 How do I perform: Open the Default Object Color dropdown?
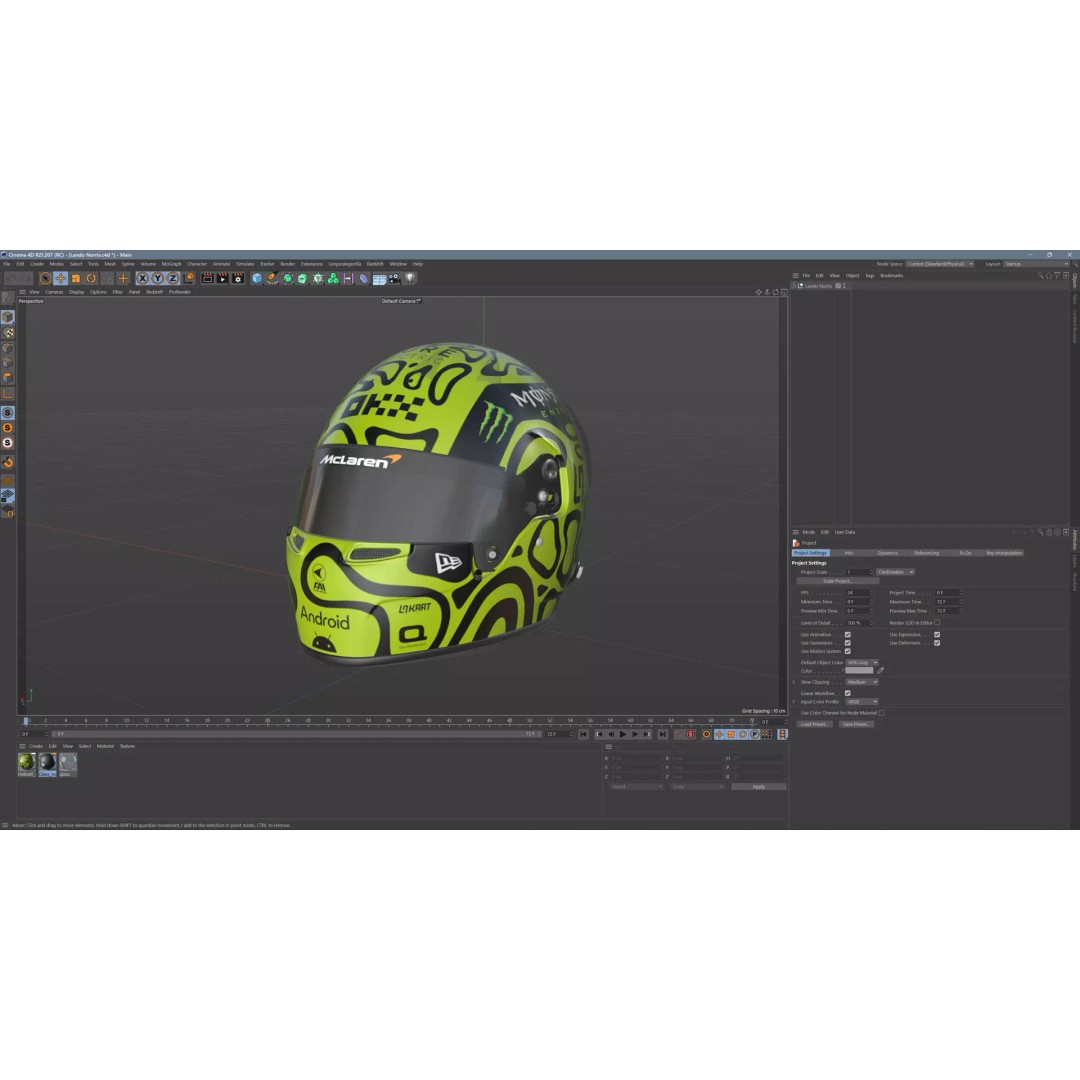(861, 662)
